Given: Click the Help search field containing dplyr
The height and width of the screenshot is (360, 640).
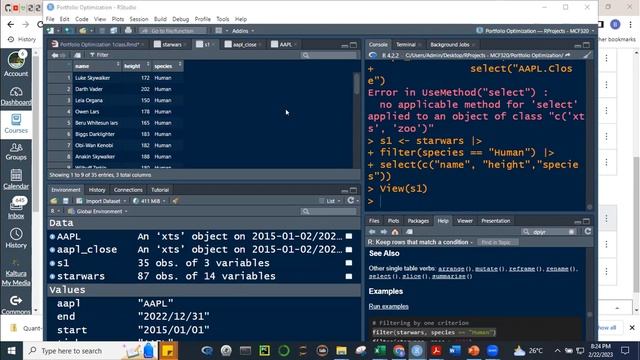Looking at the screenshot, I should 549,232.
